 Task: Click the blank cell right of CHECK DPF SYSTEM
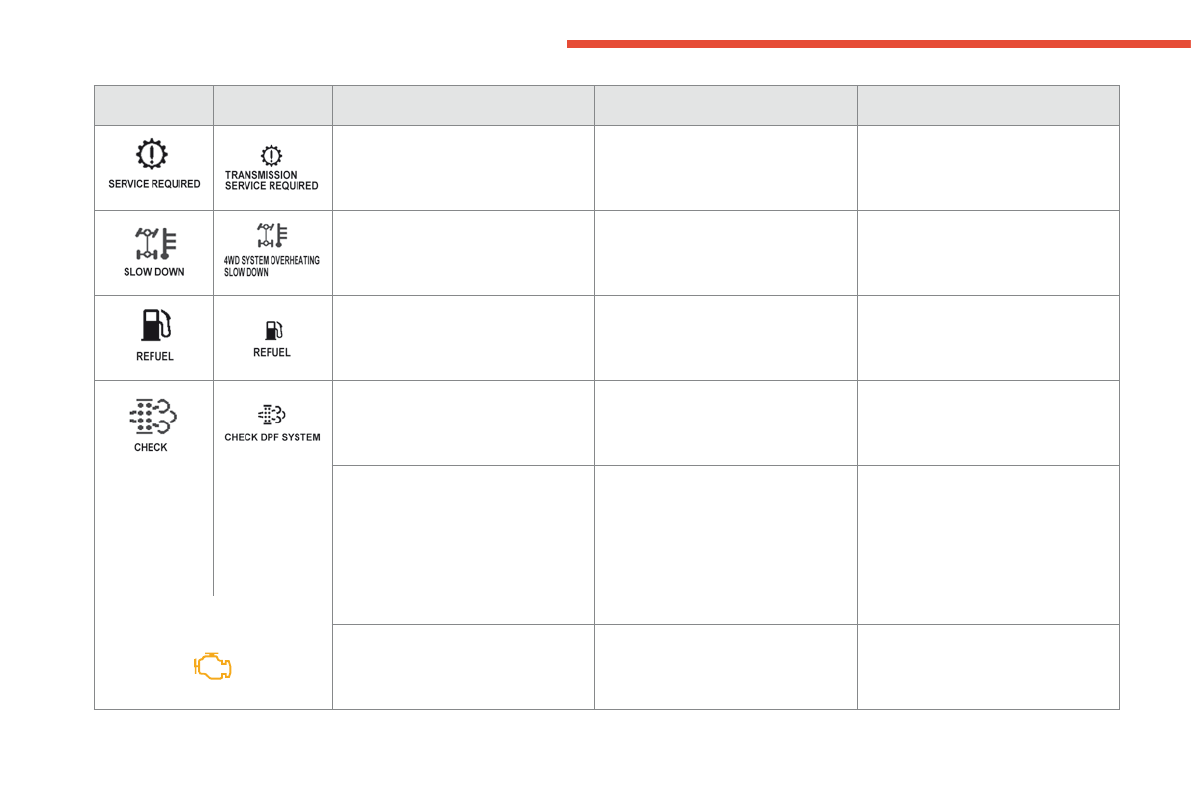pos(463,423)
